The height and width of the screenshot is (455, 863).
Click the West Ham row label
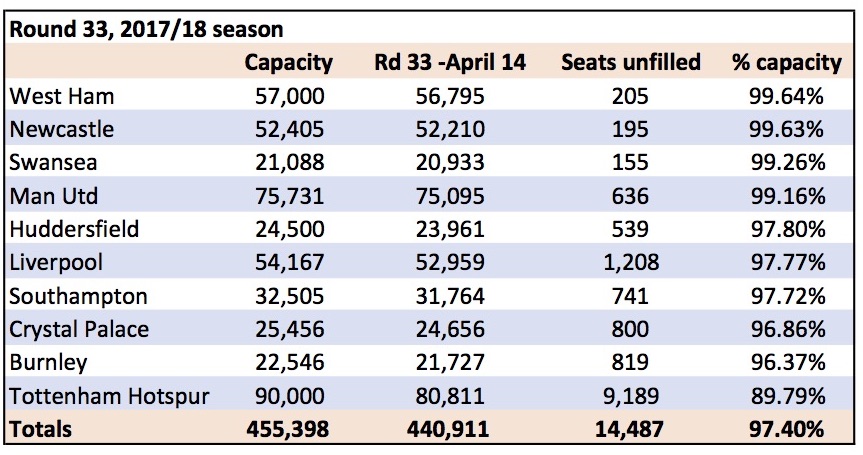pos(62,96)
